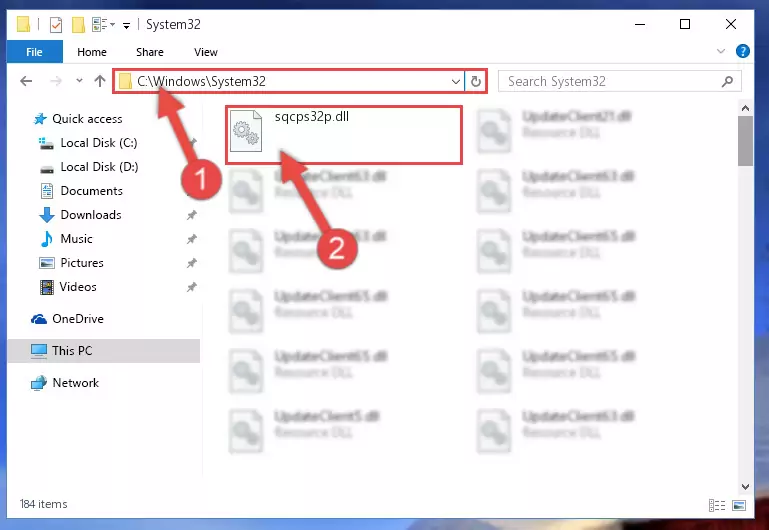Click the Downloads blue arrow icon
The image size is (769, 530).
coord(47,215)
